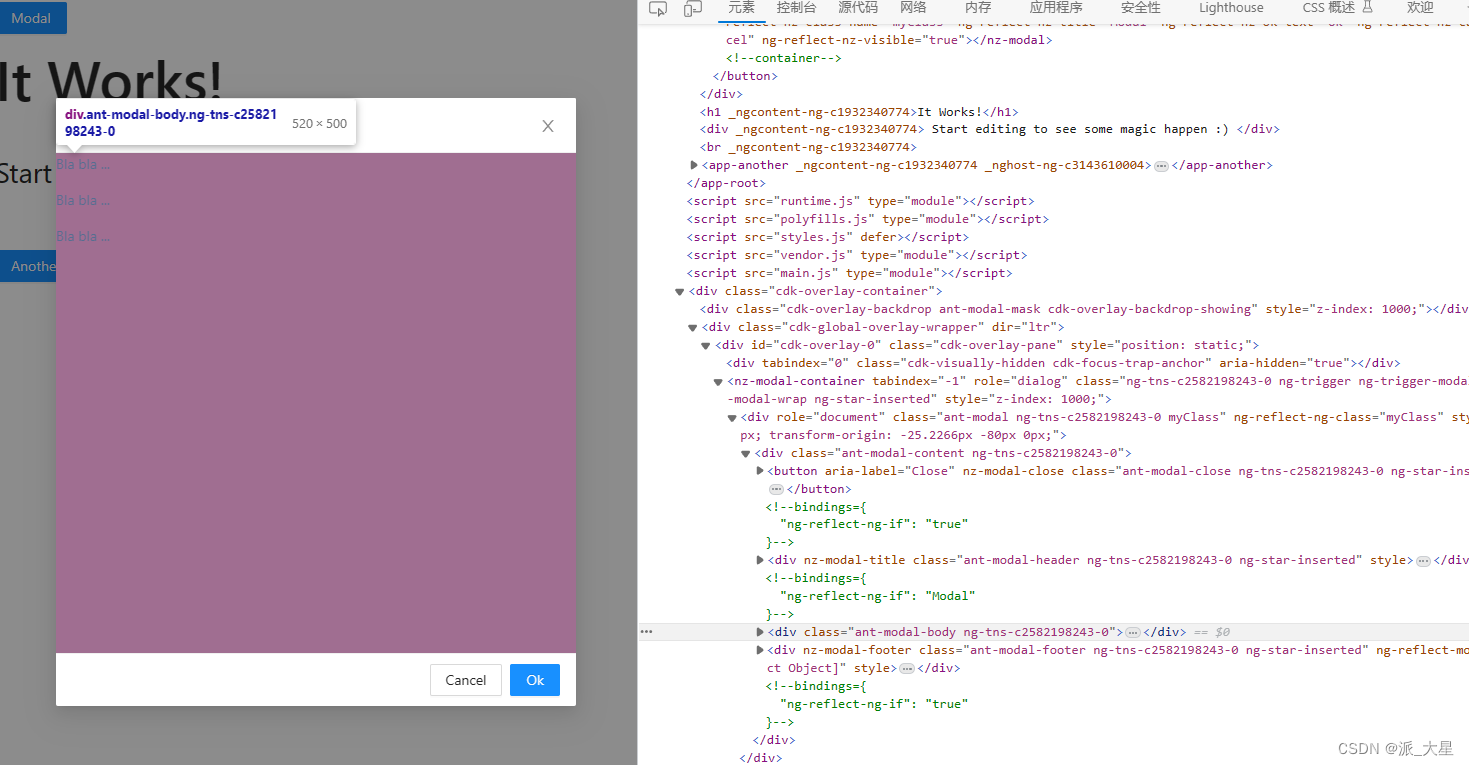The width and height of the screenshot is (1469, 765).
Task: Select the script src="vendor.js" line
Action: [857, 255]
